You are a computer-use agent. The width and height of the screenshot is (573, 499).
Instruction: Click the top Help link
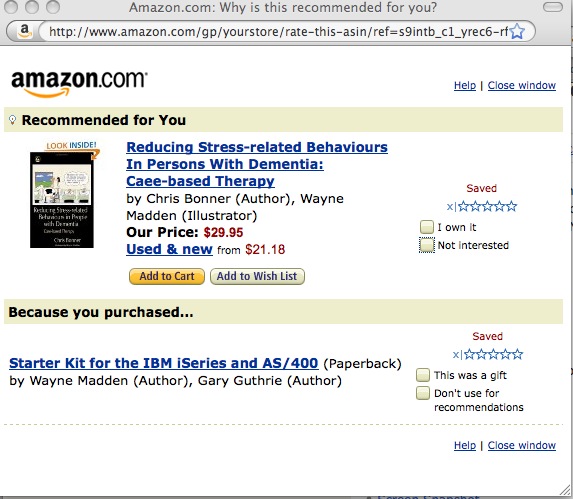tap(465, 85)
